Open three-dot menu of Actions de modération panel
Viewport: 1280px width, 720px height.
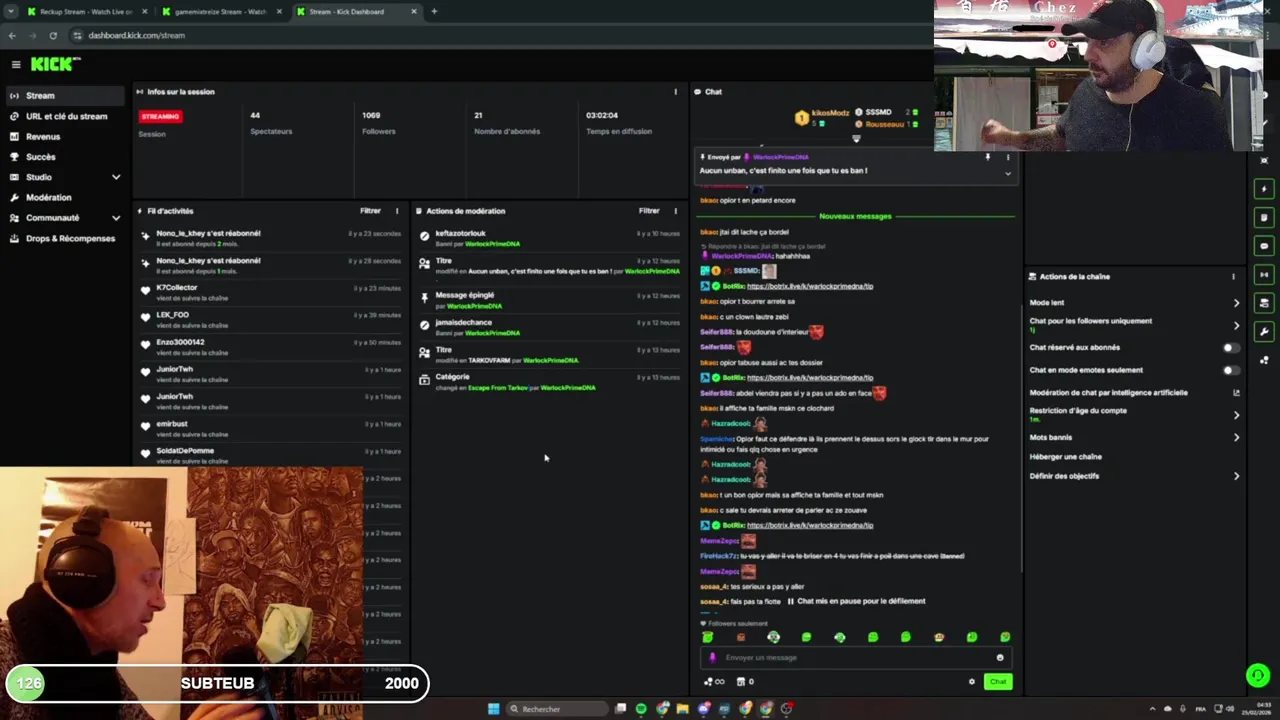pyautogui.click(x=675, y=211)
